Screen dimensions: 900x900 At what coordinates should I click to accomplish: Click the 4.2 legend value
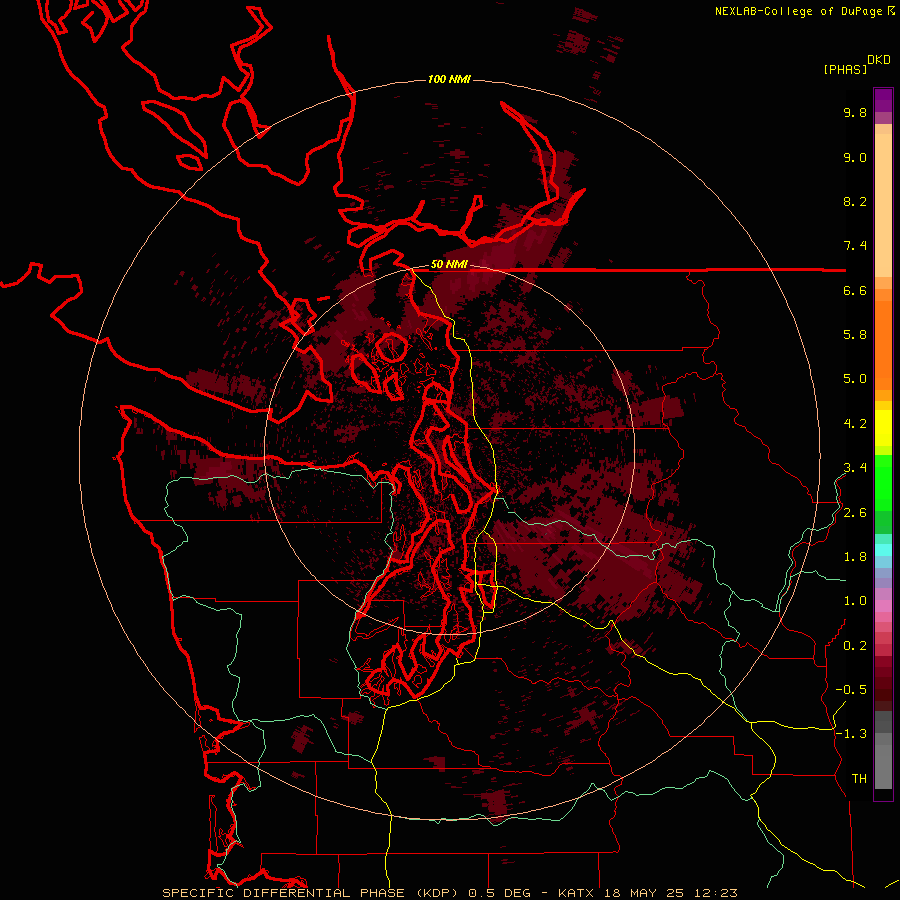click(x=855, y=424)
